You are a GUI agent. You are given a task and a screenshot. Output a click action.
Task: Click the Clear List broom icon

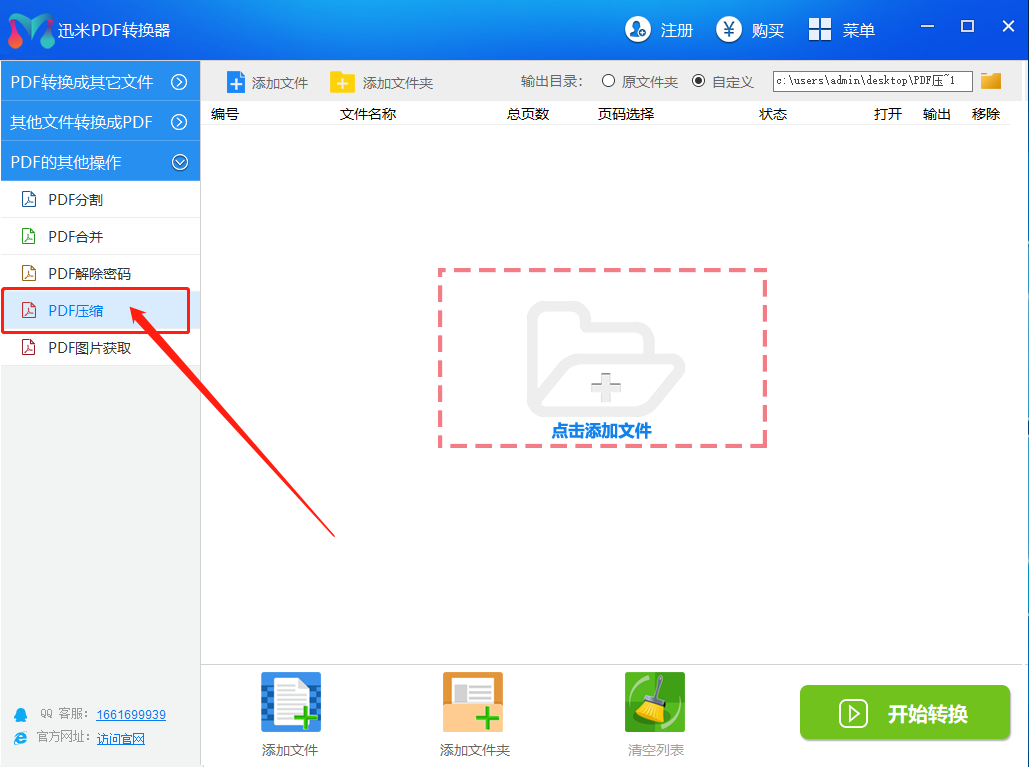655,702
